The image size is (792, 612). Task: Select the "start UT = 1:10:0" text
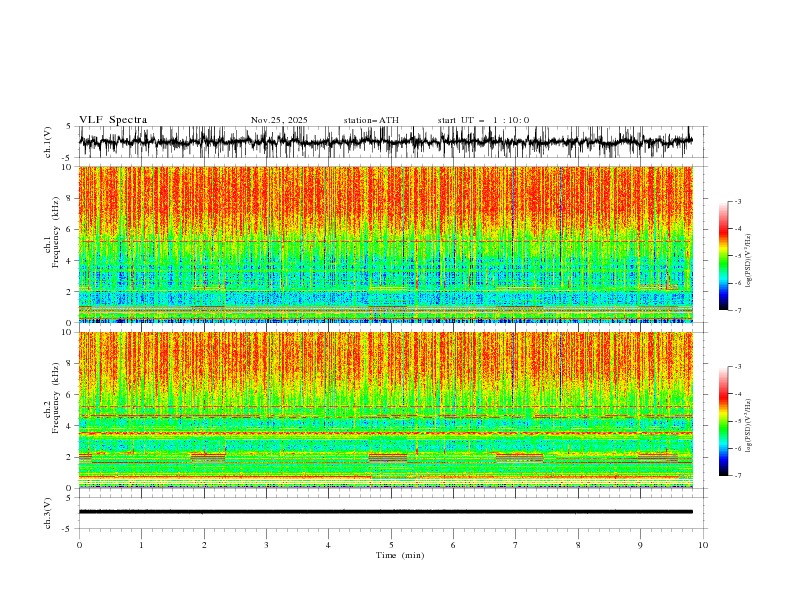(483, 120)
